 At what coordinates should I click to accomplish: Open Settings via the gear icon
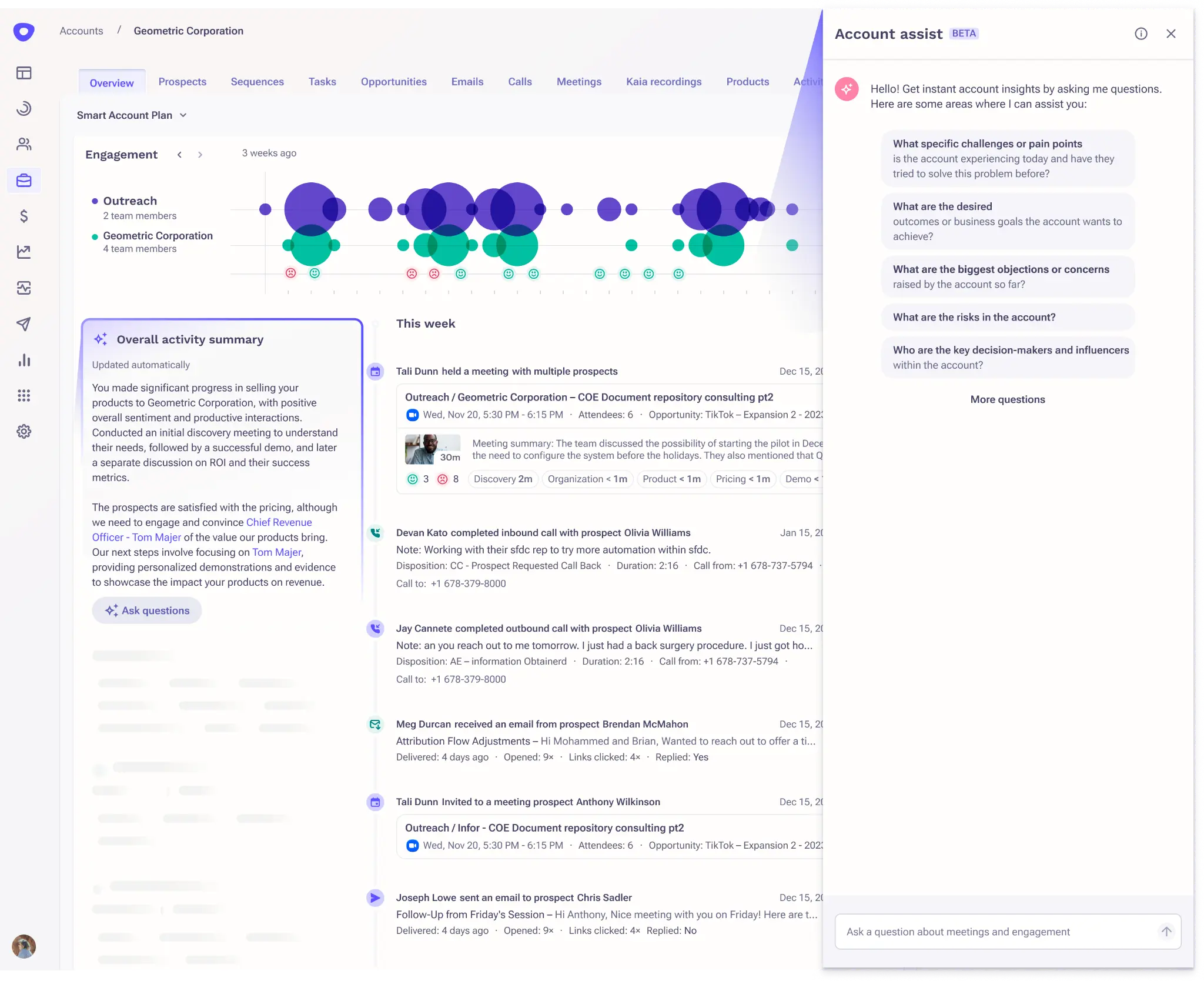pos(24,431)
